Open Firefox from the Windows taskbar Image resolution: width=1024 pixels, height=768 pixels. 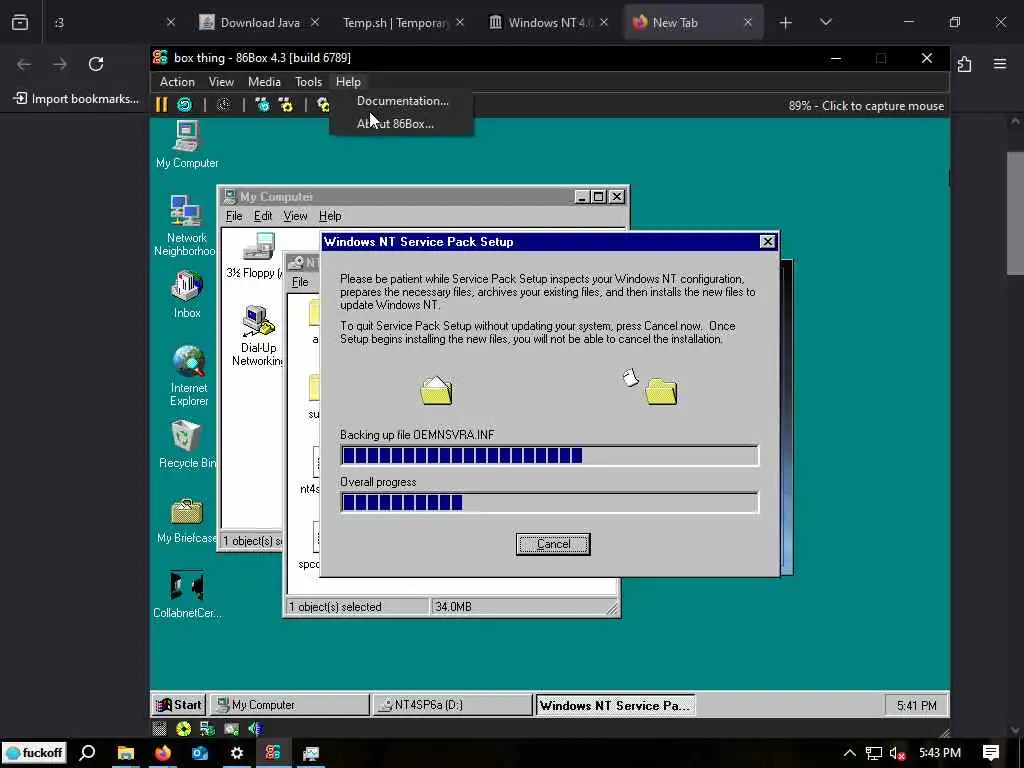tap(163, 752)
